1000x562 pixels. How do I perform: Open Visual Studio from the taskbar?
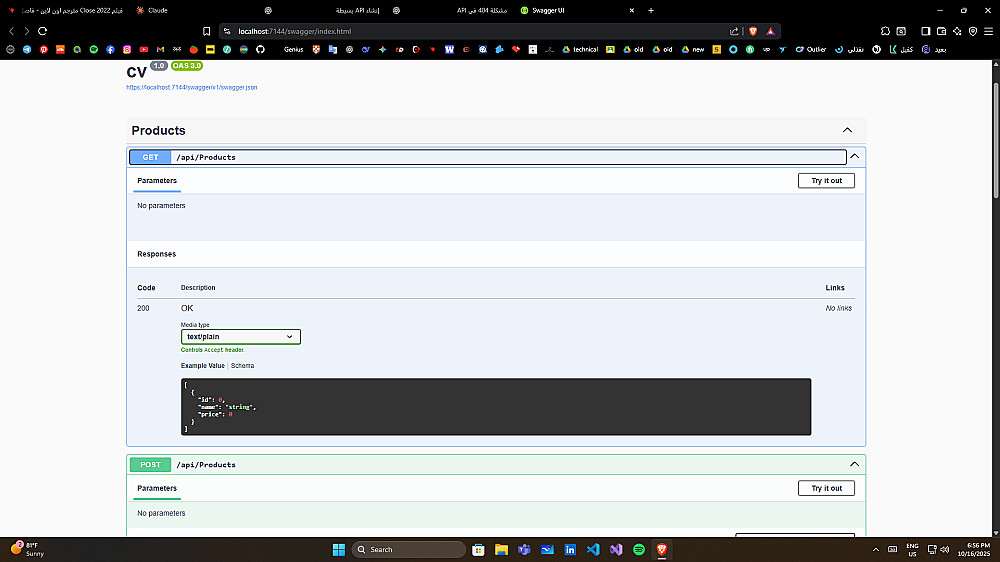[616, 549]
